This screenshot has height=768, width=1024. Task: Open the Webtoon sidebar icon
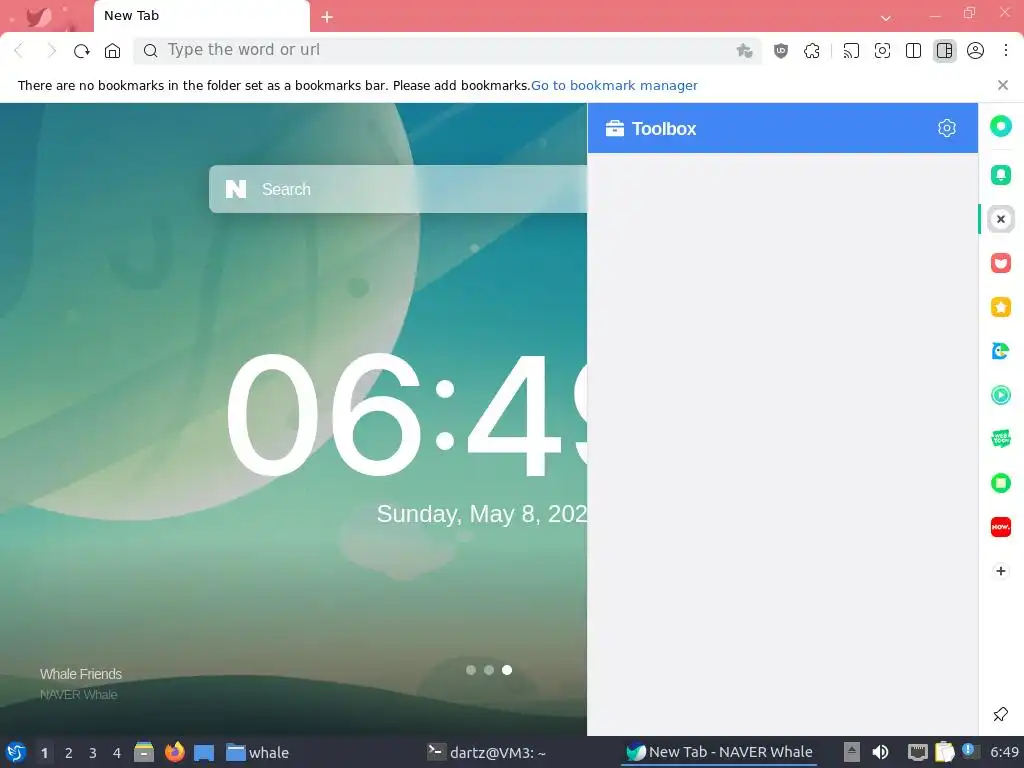1000,438
